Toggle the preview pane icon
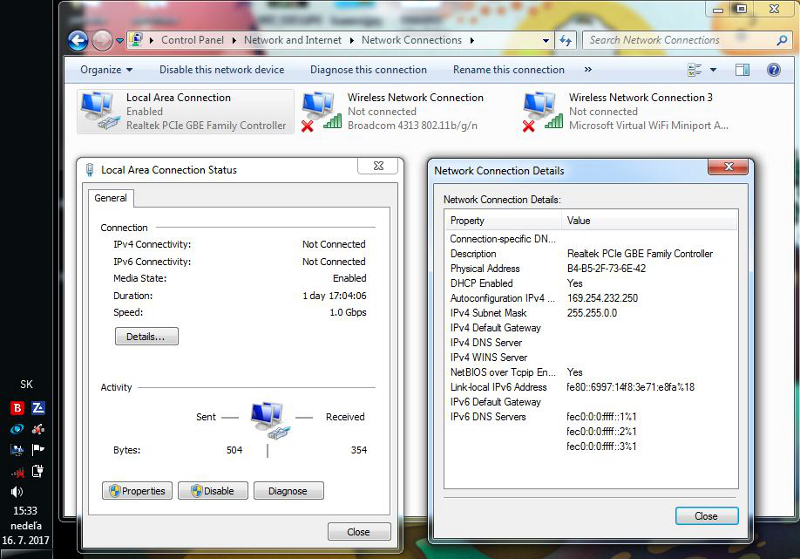 click(x=742, y=70)
